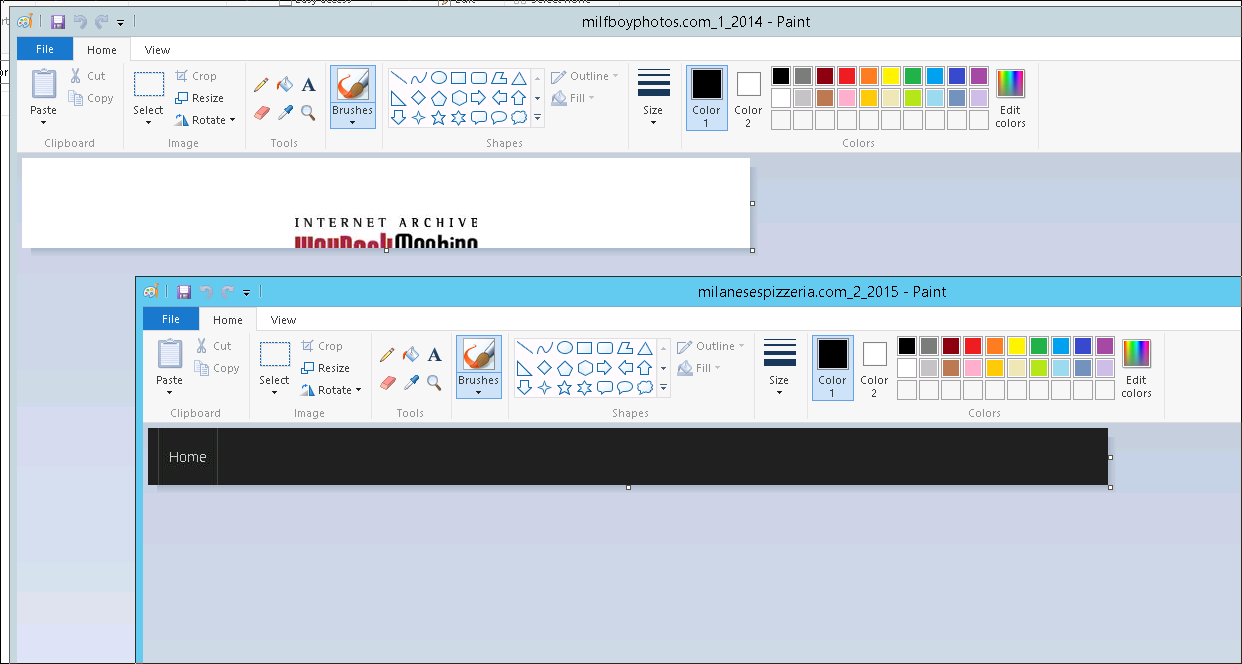Click the milanesespizzeria.com_2_2015 - Paint title bar
Viewport: 1242px width, 664px height.
[x=822, y=292]
